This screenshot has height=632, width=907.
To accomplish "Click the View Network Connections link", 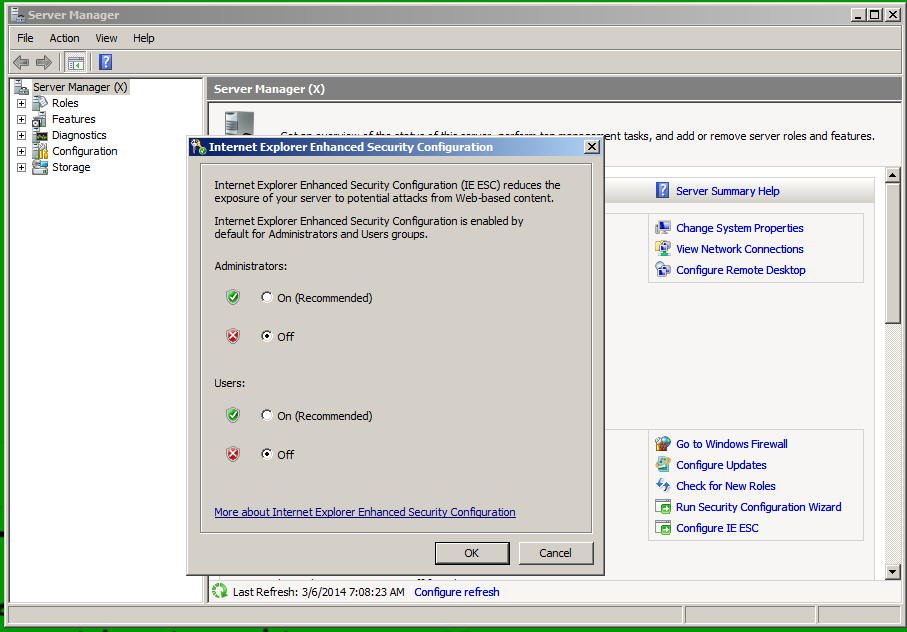I will 739,249.
